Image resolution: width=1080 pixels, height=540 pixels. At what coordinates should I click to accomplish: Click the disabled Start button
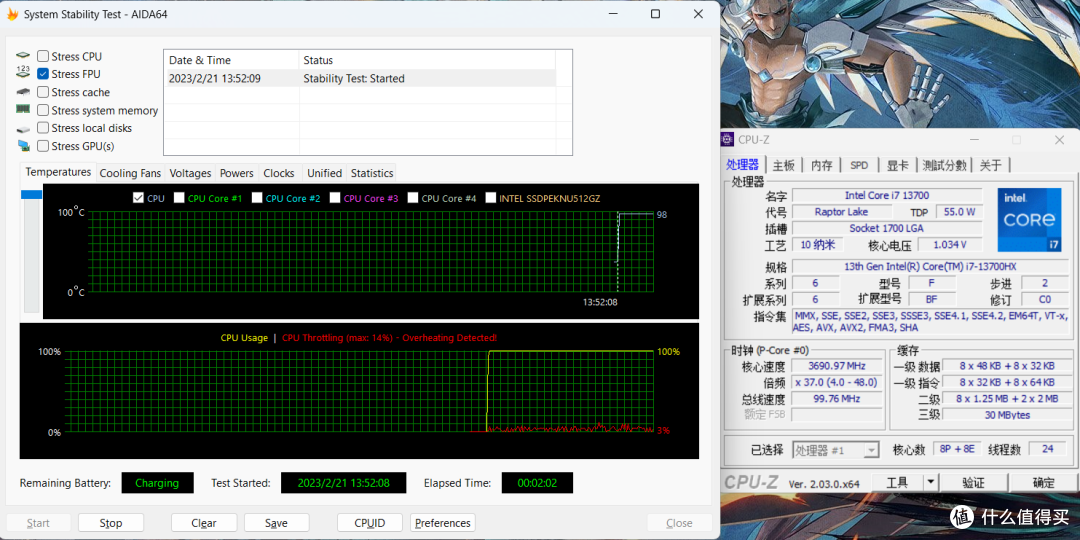coord(39,523)
